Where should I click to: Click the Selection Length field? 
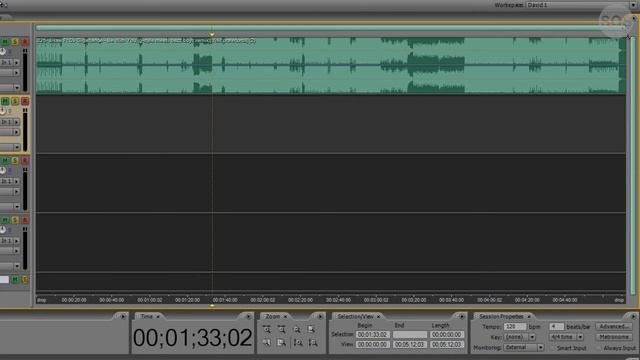tap(447, 335)
